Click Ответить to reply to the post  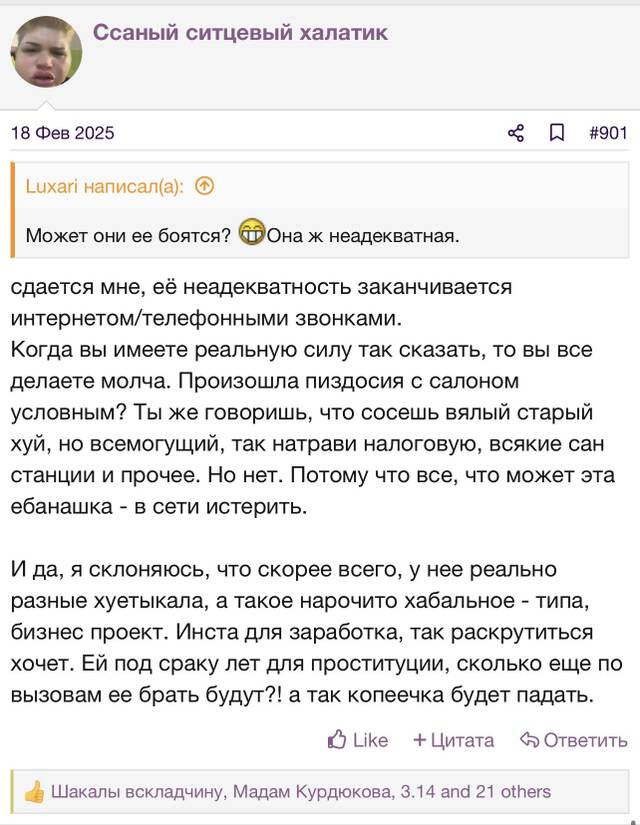point(585,740)
